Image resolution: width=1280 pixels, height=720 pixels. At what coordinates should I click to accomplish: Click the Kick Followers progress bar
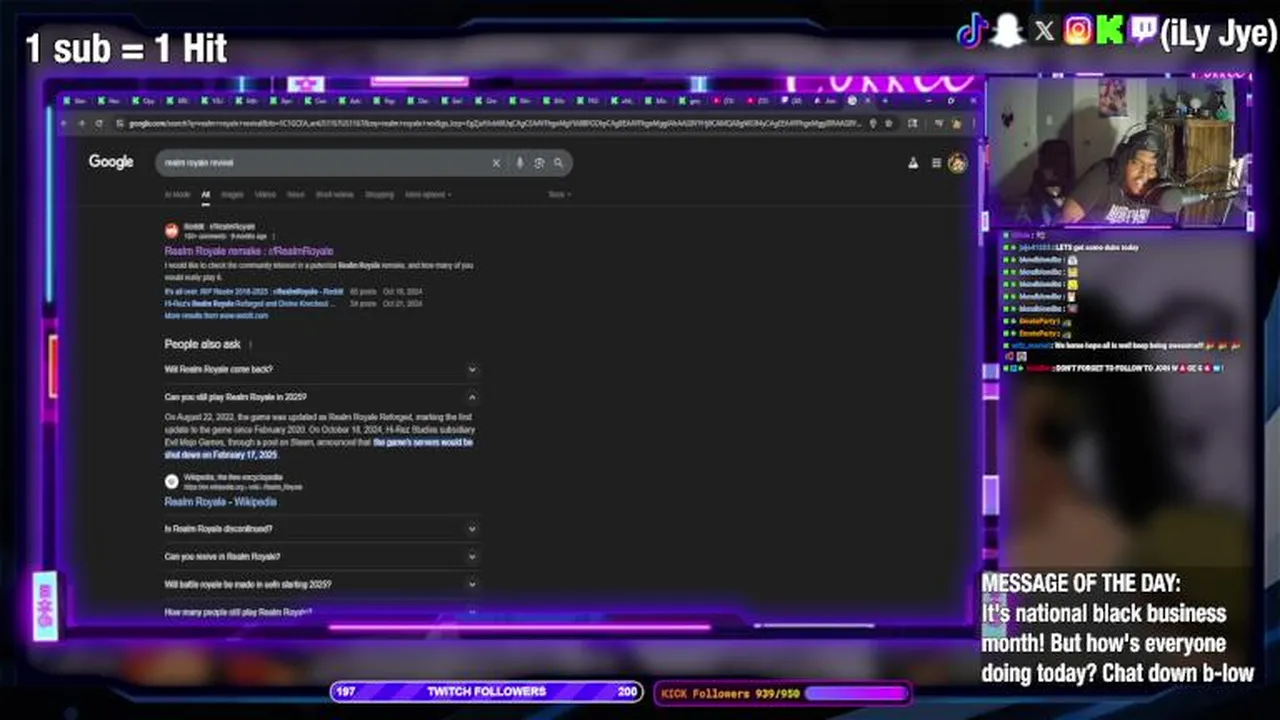(x=782, y=693)
